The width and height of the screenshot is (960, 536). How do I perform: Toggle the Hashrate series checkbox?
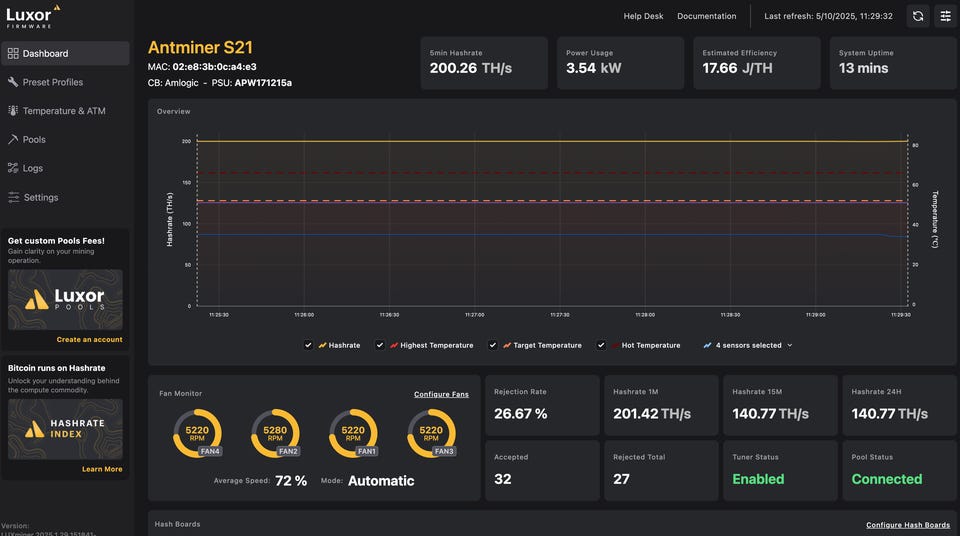(x=308, y=345)
